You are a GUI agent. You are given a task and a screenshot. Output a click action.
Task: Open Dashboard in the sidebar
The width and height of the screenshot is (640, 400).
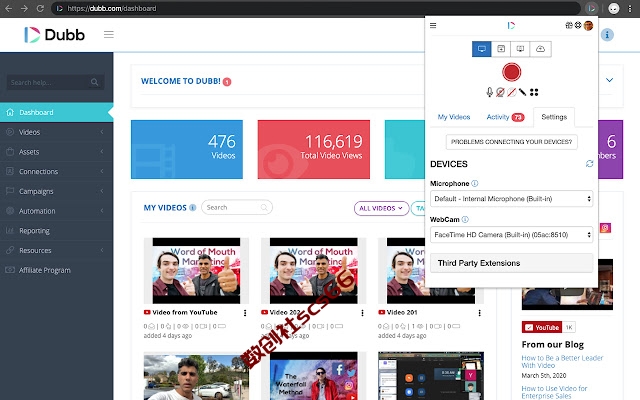click(56, 112)
